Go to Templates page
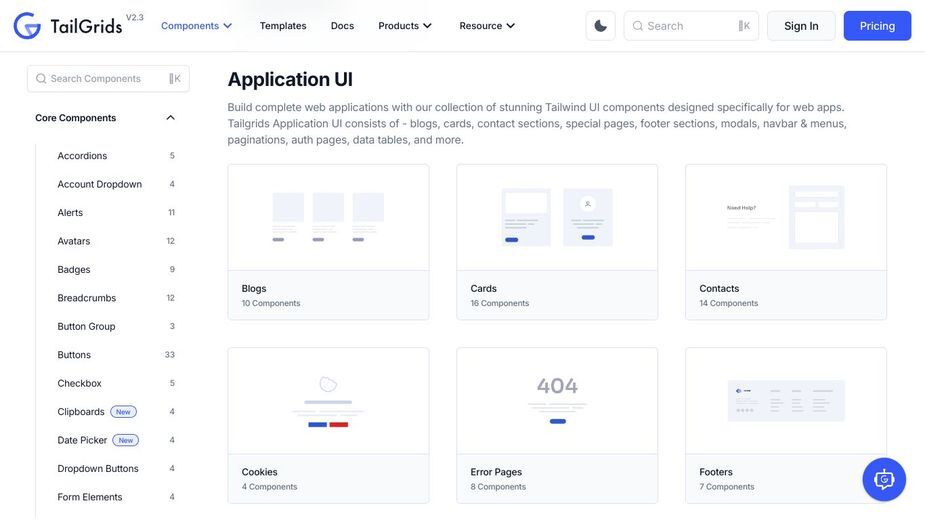This screenshot has width=925, height=520. pos(283,26)
